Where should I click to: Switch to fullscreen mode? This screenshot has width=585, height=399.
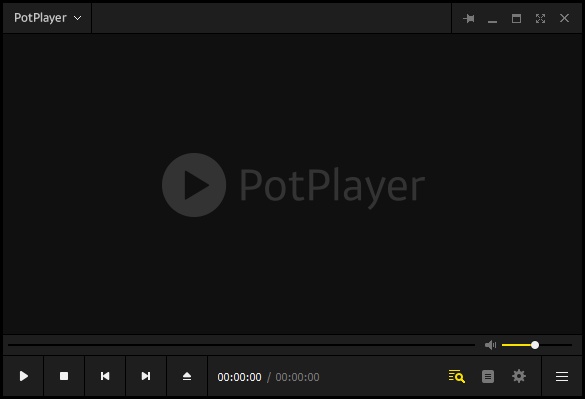click(540, 18)
